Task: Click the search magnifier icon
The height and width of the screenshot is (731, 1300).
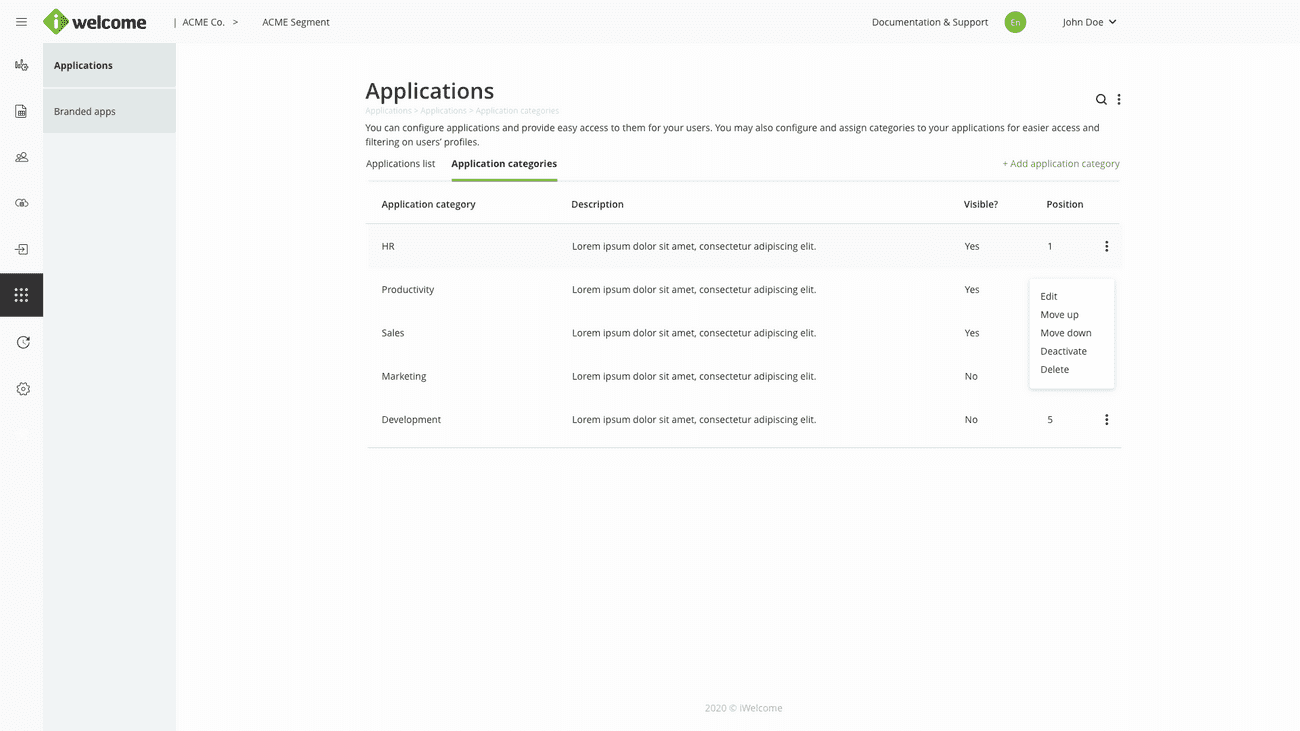Action: tap(1101, 100)
